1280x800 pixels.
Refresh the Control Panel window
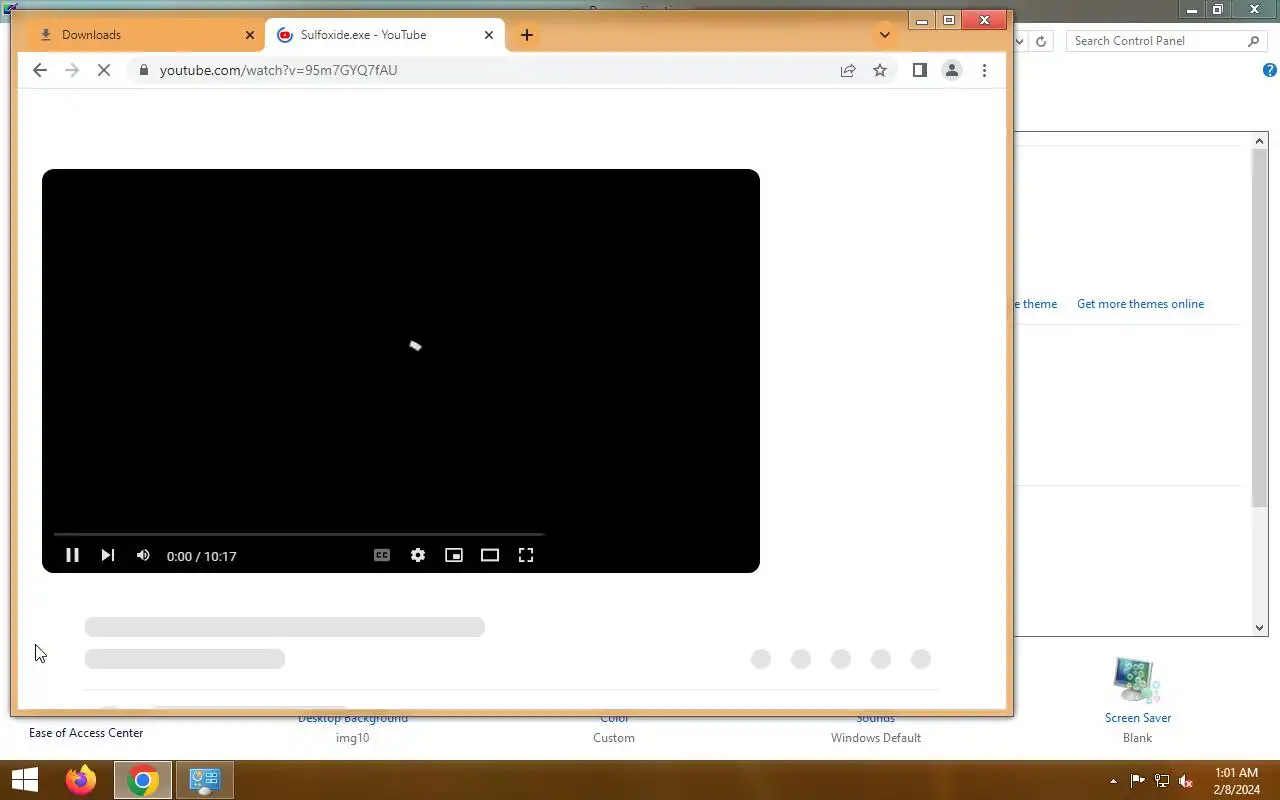(1041, 41)
